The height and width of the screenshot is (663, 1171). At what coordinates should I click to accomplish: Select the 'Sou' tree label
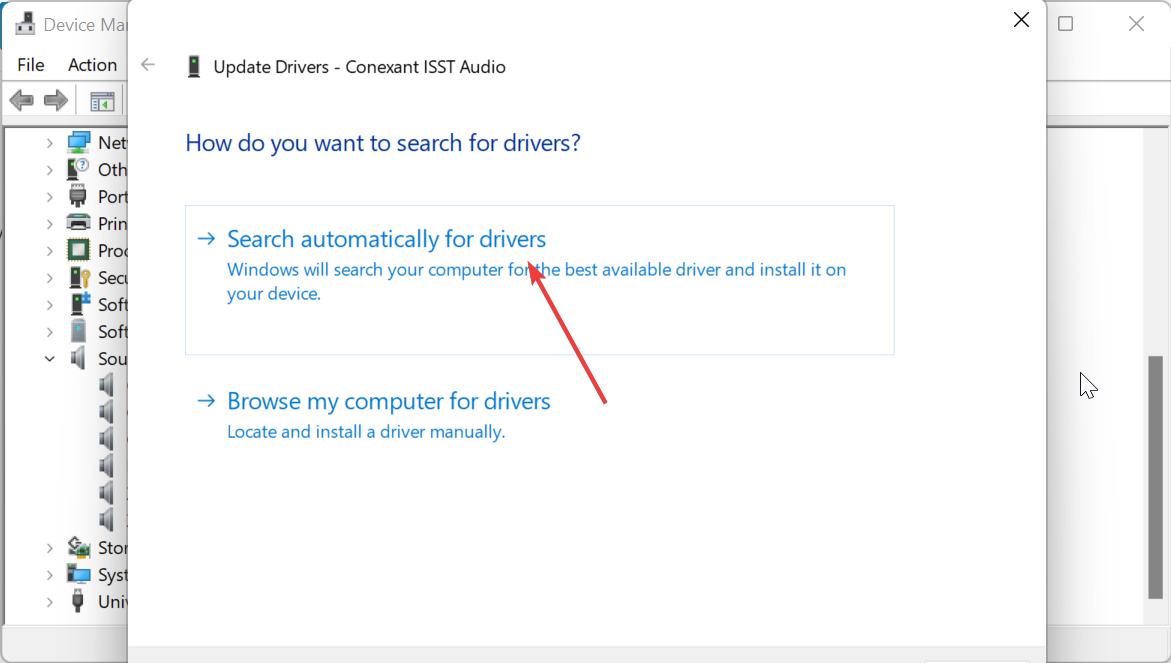112,358
